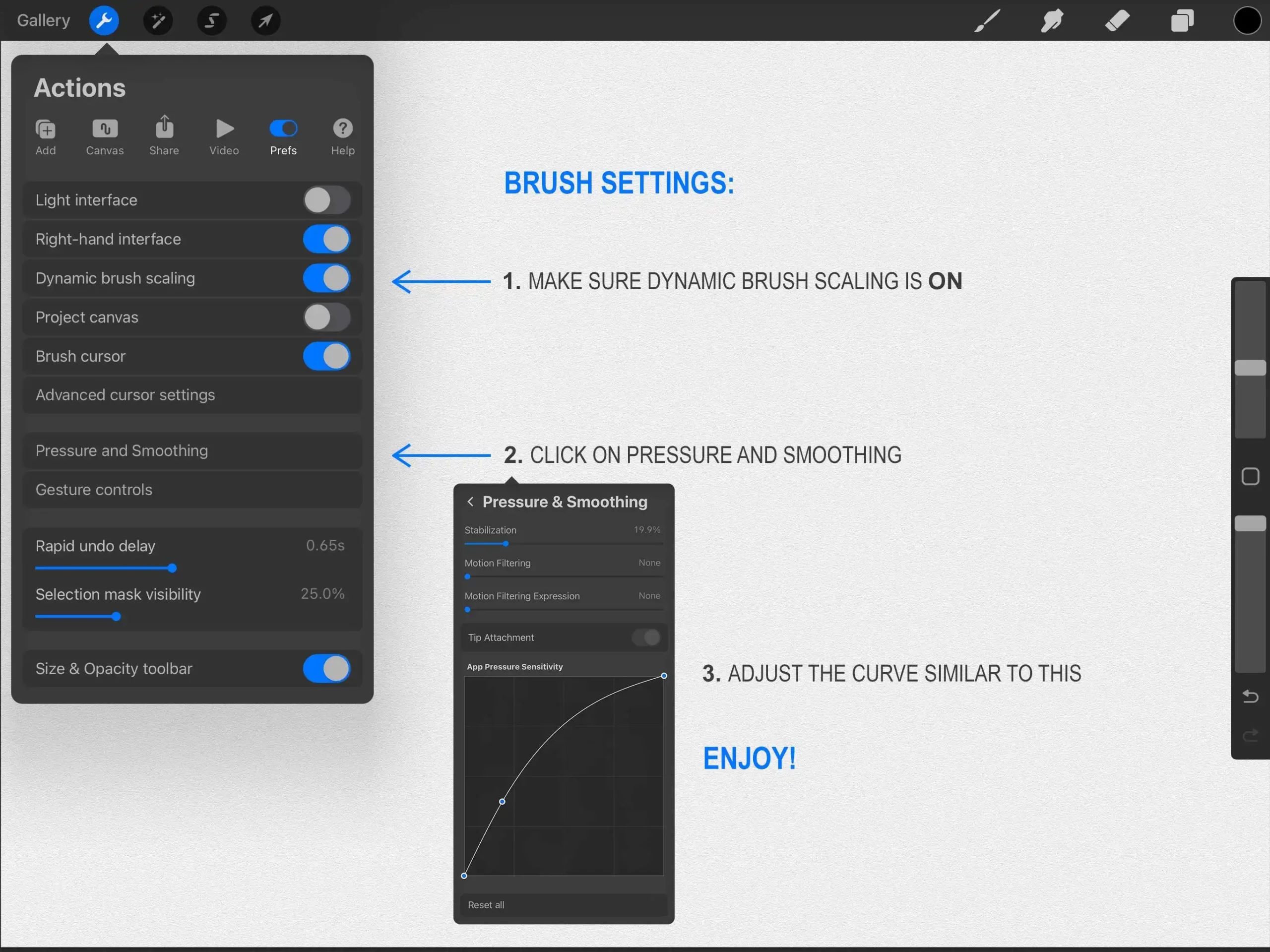Enable the Project canvas toggle

click(327, 317)
